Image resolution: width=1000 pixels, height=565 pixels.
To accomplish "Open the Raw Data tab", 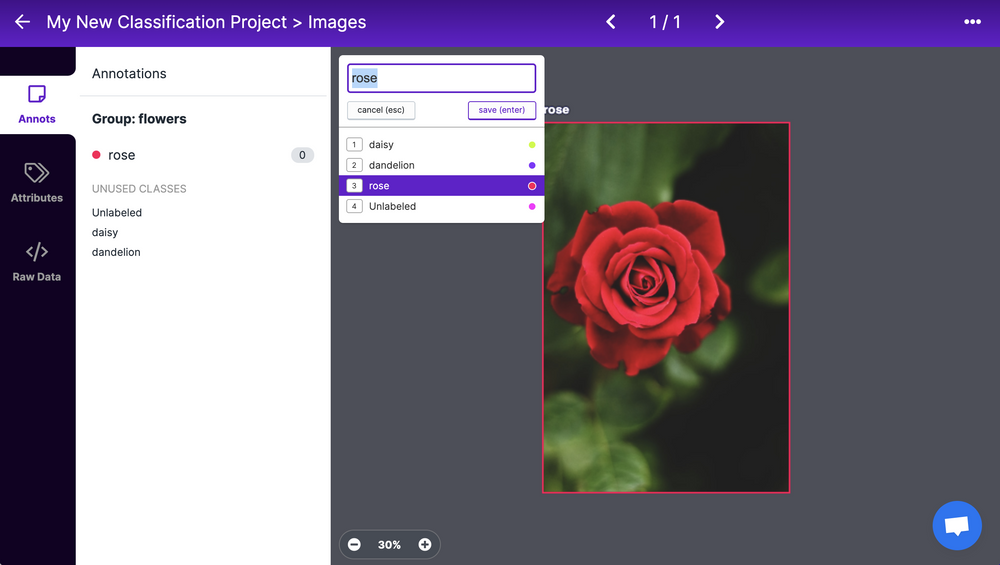I will click(x=37, y=262).
